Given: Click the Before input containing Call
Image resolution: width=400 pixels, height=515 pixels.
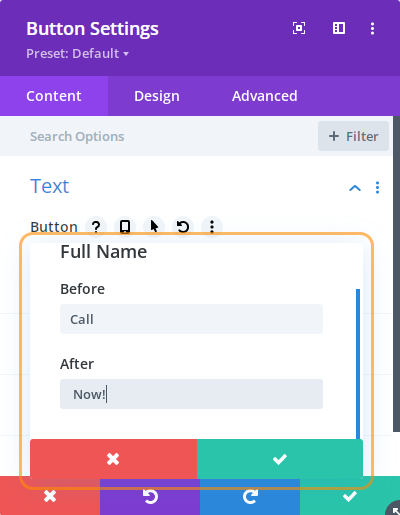Looking at the screenshot, I should point(191,319).
